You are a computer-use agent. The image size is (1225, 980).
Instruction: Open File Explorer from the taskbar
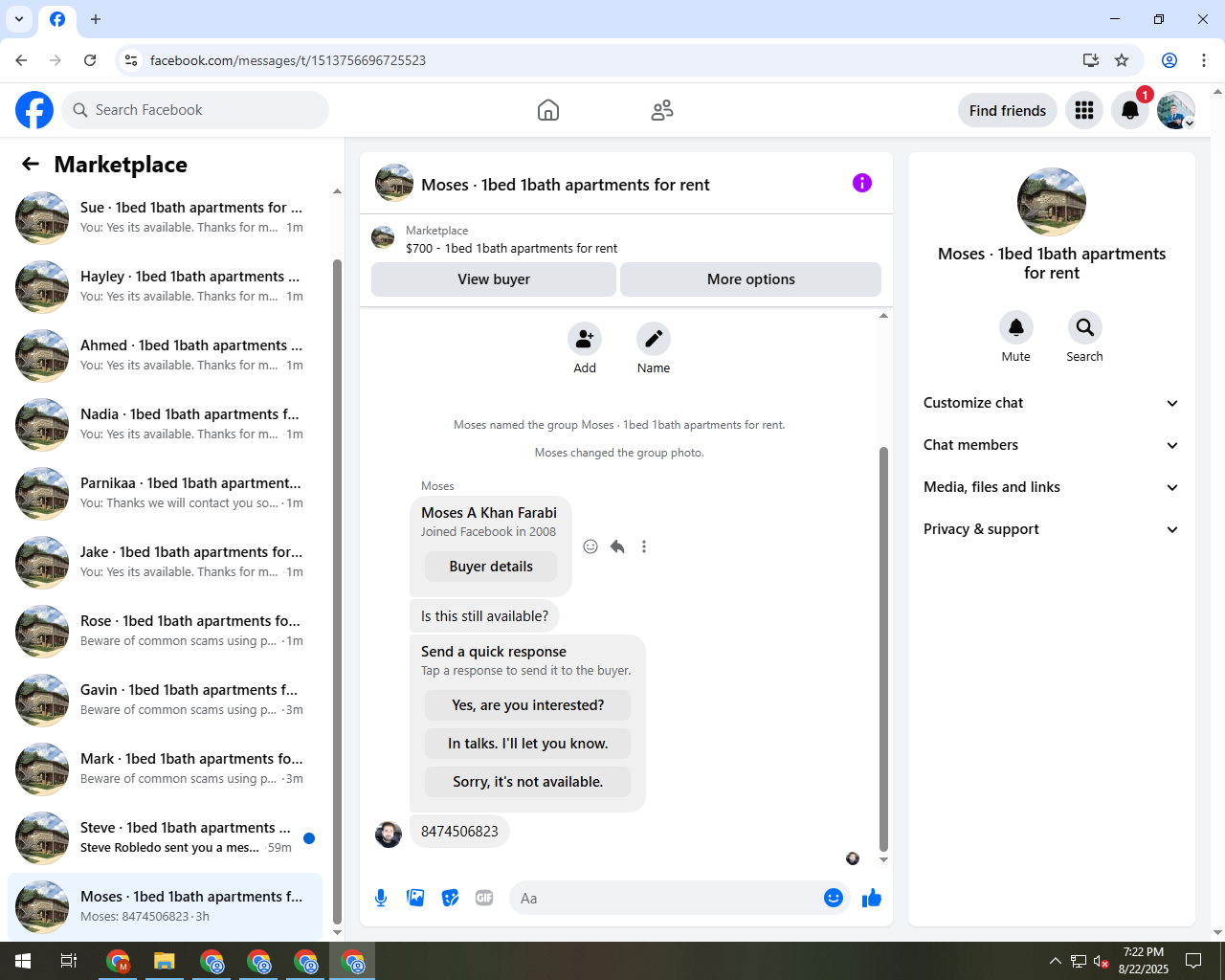coord(165,961)
